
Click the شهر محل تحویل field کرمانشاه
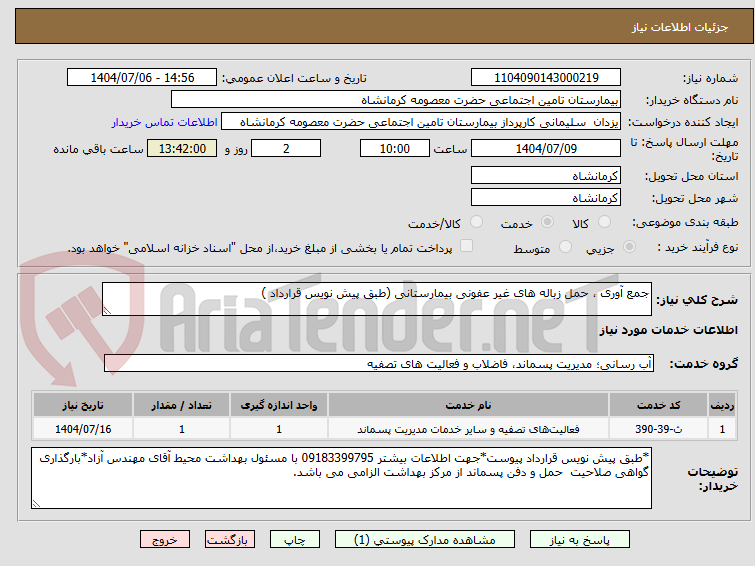point(546,197)
